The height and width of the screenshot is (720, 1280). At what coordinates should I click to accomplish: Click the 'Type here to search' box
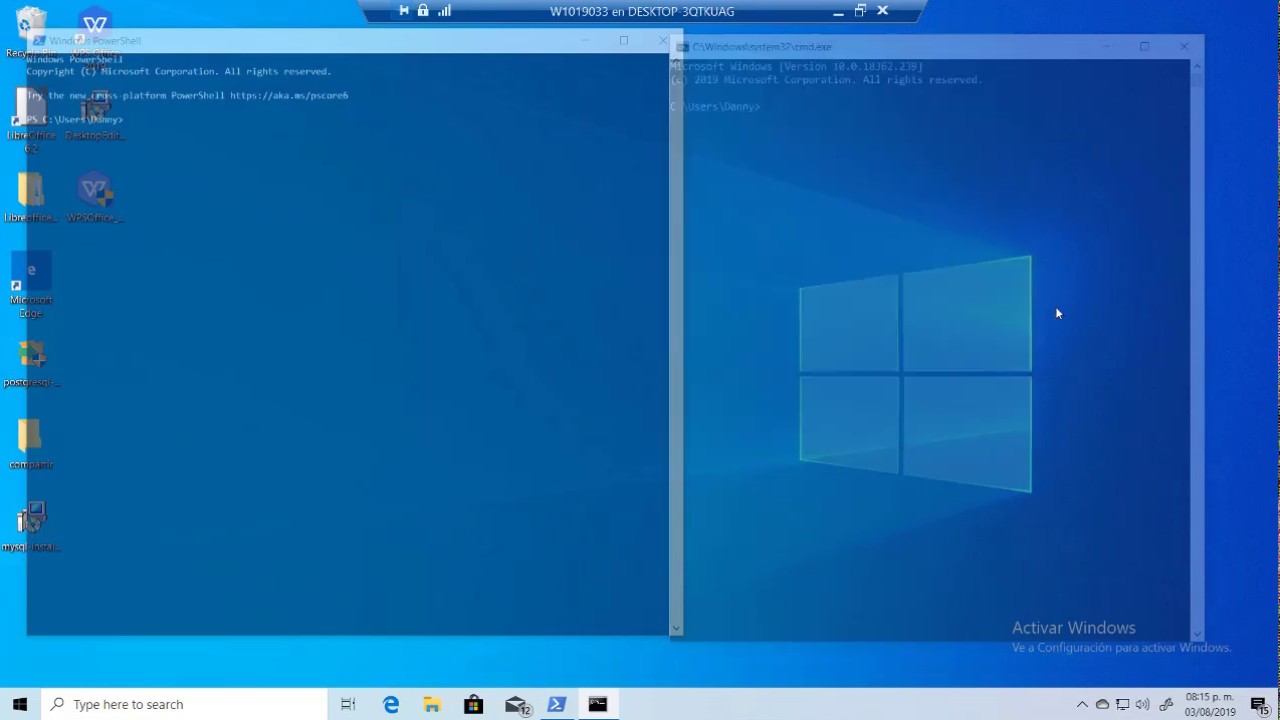click(x=183, y=704)
